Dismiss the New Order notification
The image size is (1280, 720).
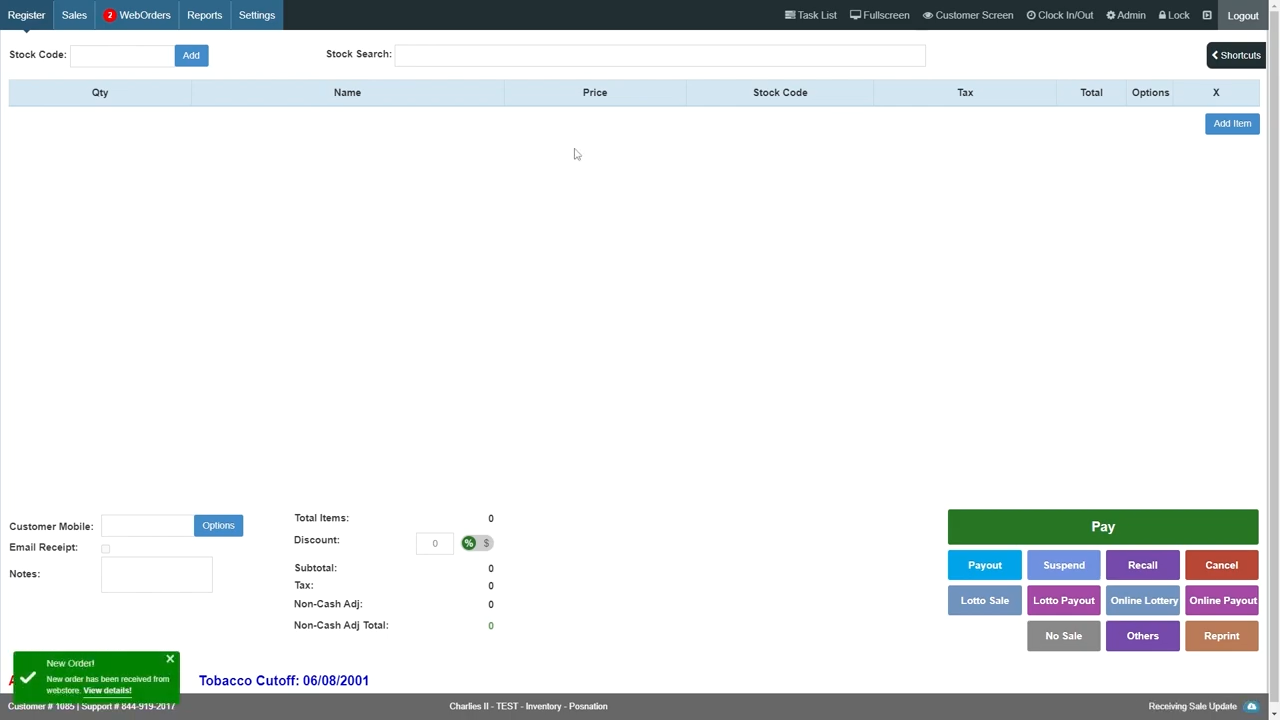coord(170,659)
